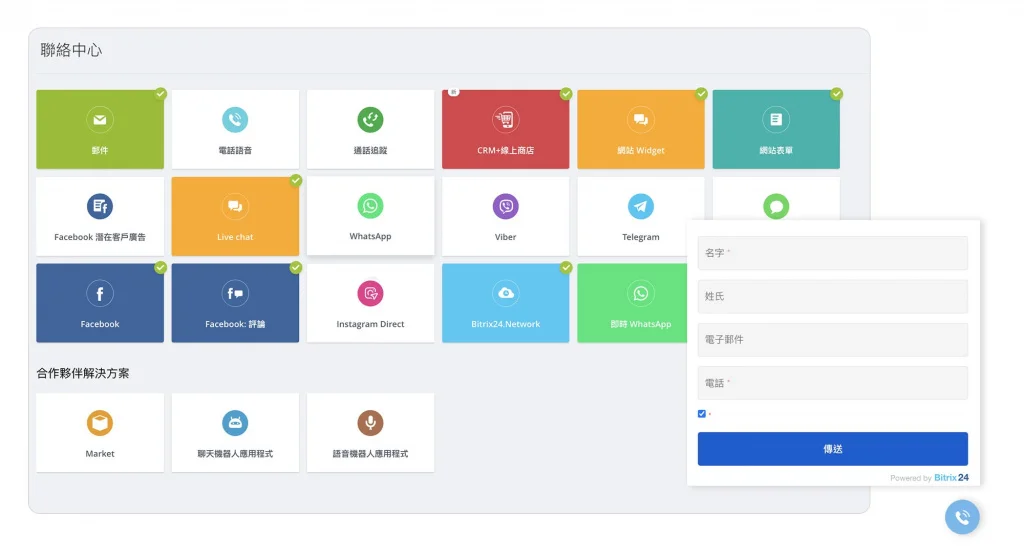1024x560 pixels.
Task: Open the 郵件 mail channel tile
Action: click(x=100, y=129)
